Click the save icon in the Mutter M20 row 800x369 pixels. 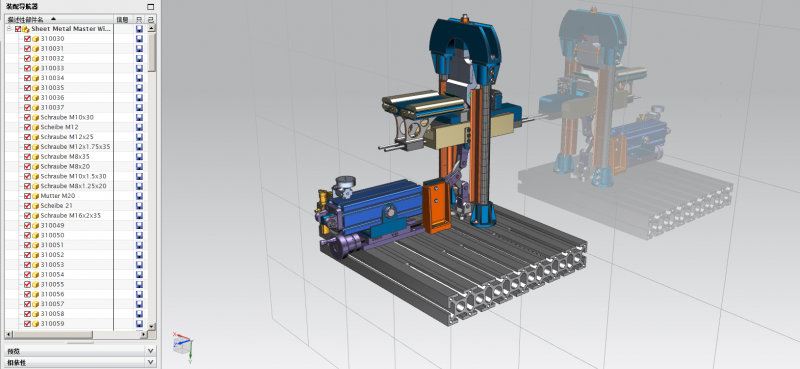pos(139,196)
